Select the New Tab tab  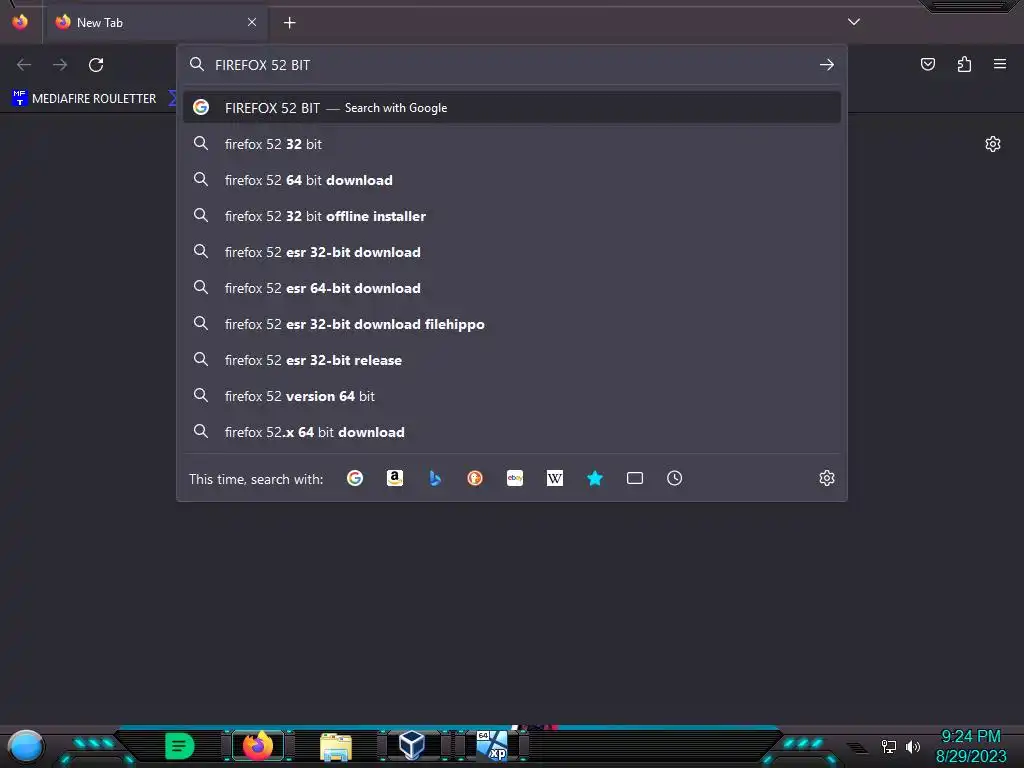157,22
